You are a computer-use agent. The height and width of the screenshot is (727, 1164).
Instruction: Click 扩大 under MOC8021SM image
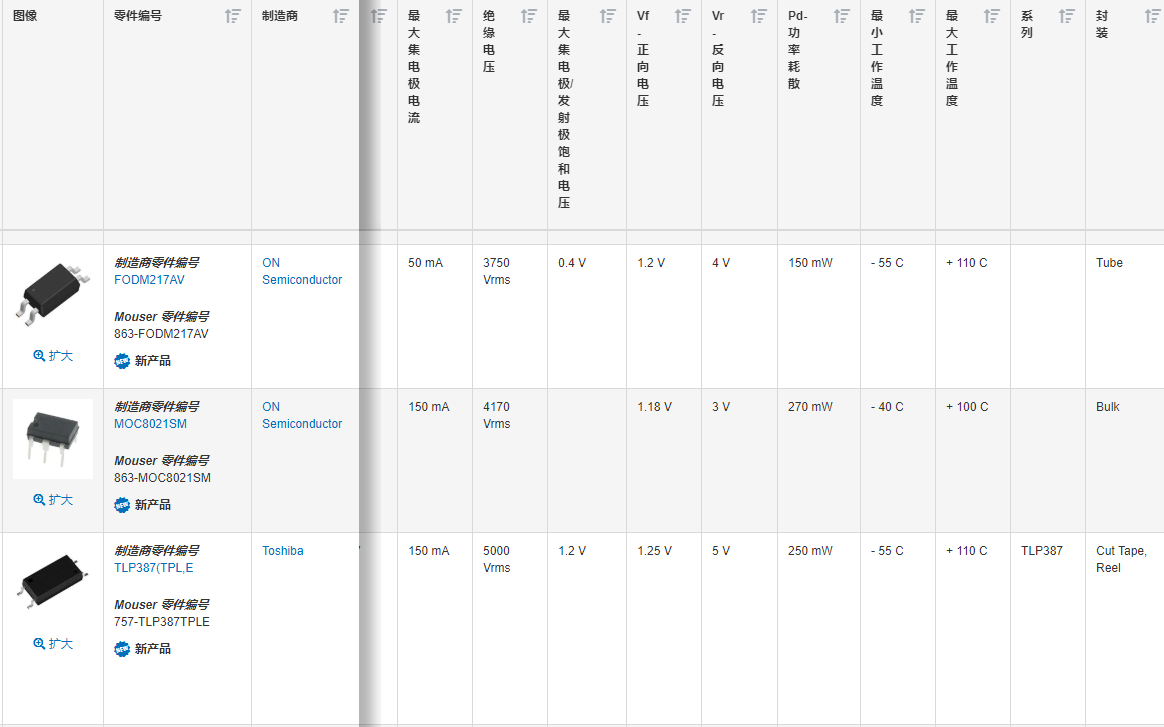pos(53,500)
